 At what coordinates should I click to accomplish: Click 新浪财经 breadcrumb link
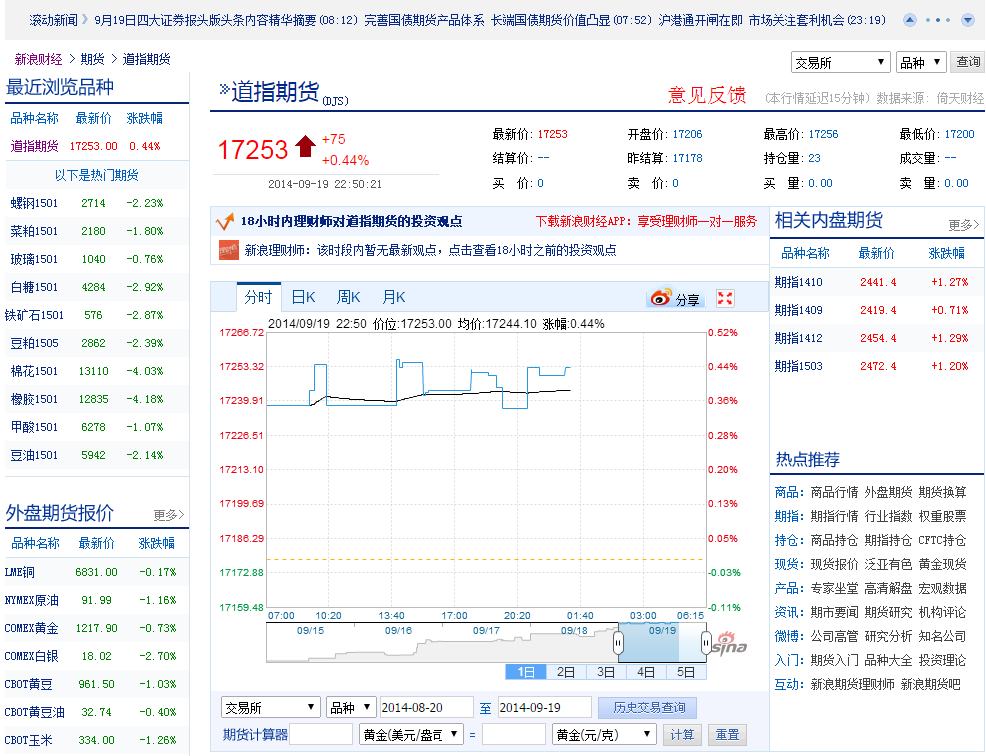38,59
